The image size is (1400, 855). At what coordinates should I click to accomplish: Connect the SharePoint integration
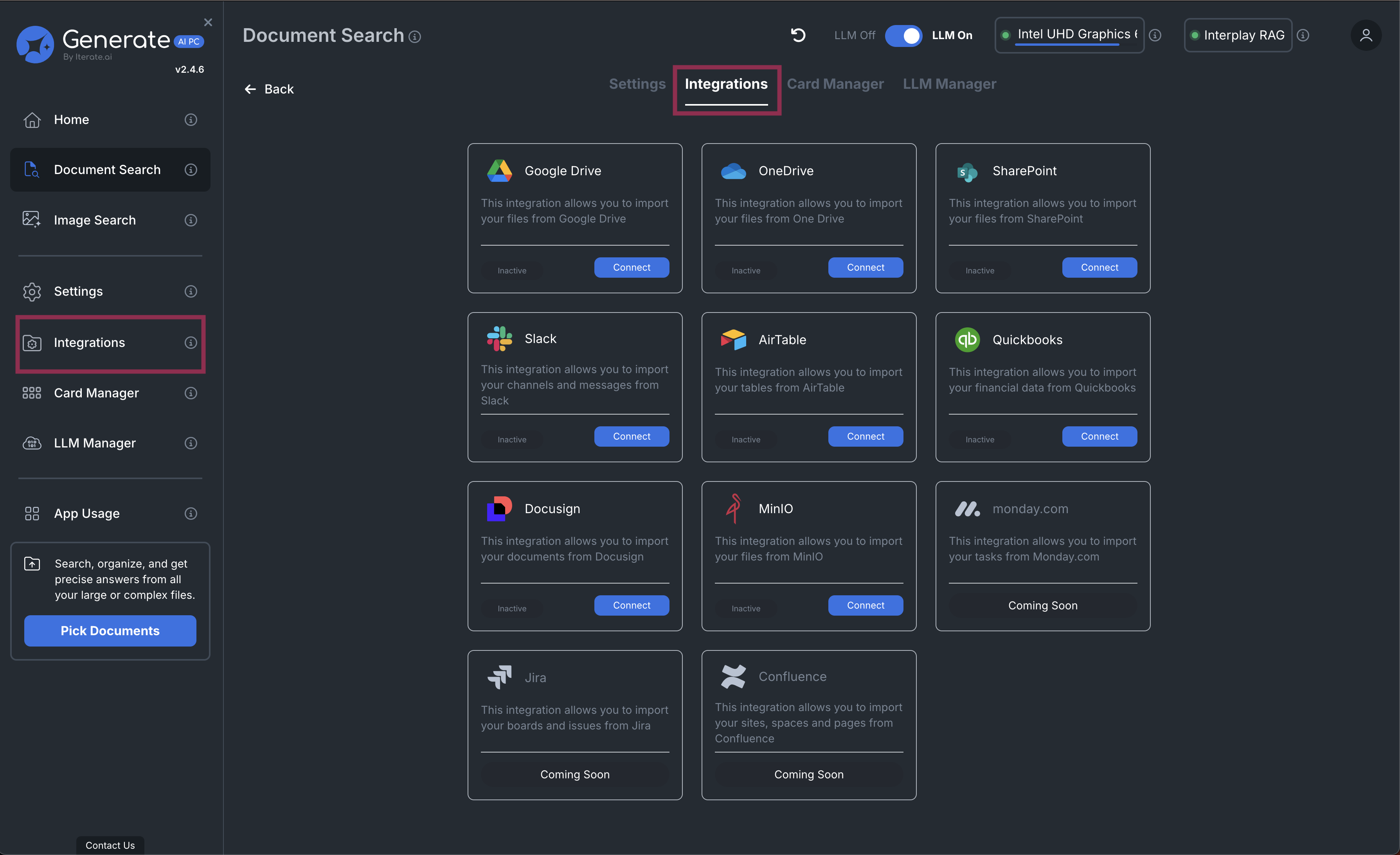pos(1099,268)
